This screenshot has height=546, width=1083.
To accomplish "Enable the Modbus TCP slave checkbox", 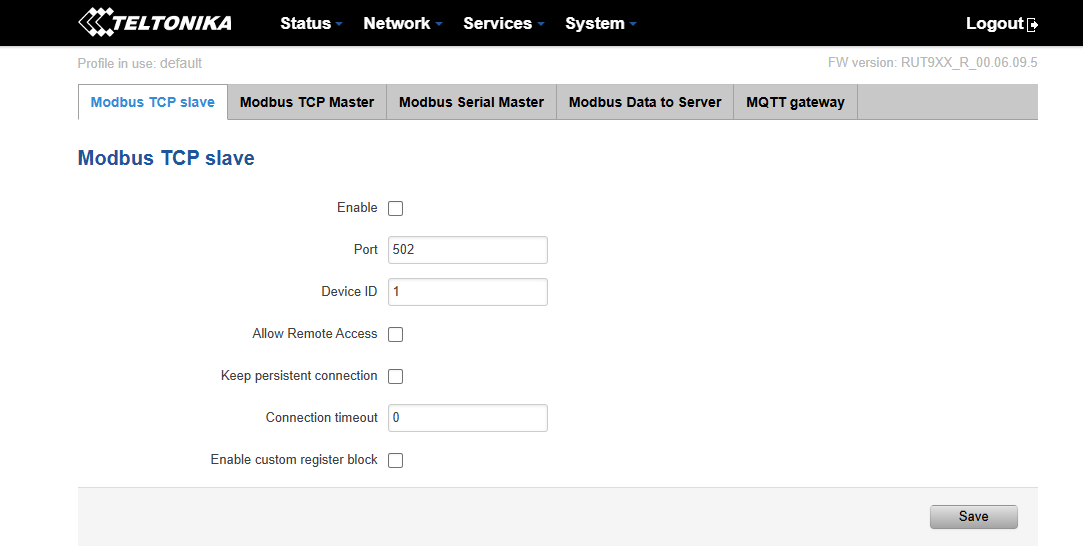I will tap(395, 209).
